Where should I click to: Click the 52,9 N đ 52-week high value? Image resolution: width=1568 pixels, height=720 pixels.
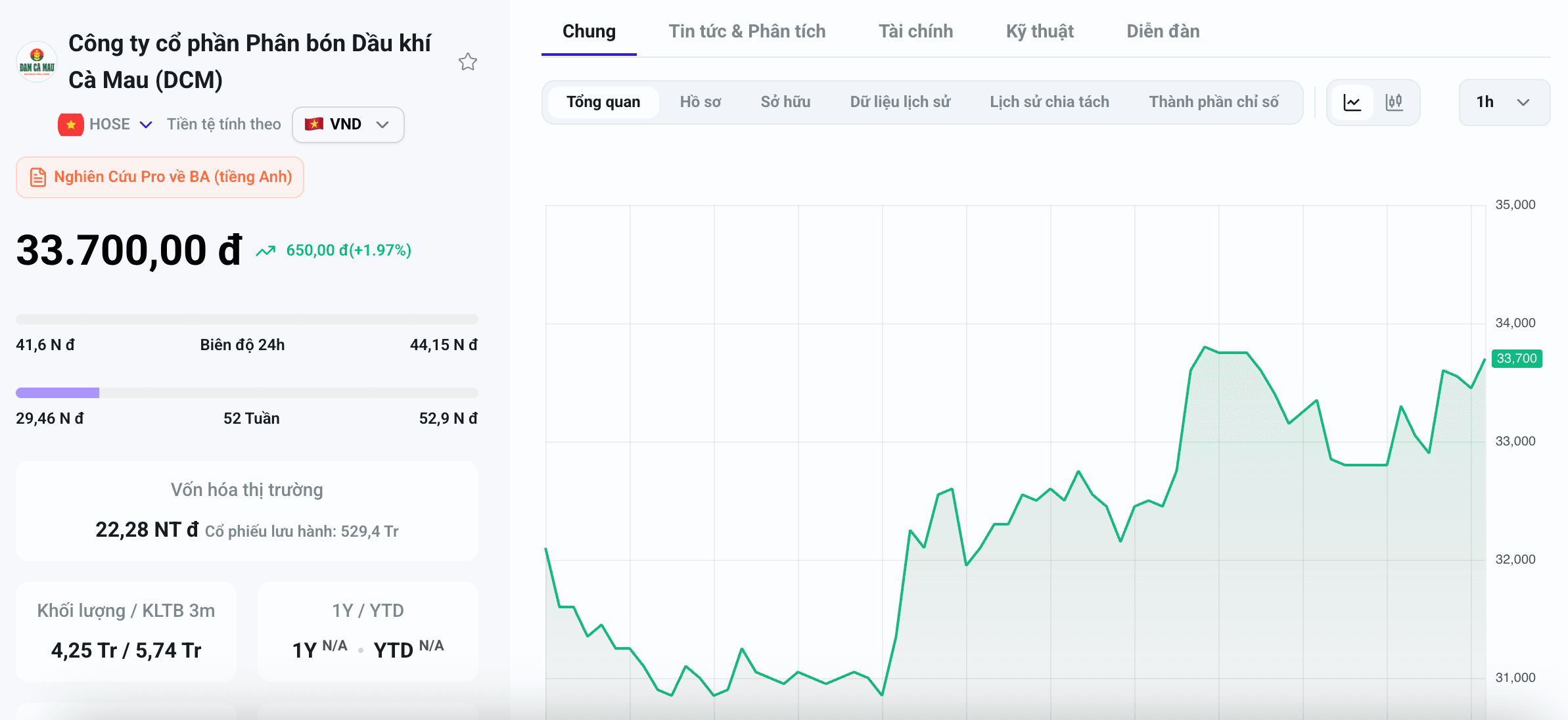coord(448,418)
